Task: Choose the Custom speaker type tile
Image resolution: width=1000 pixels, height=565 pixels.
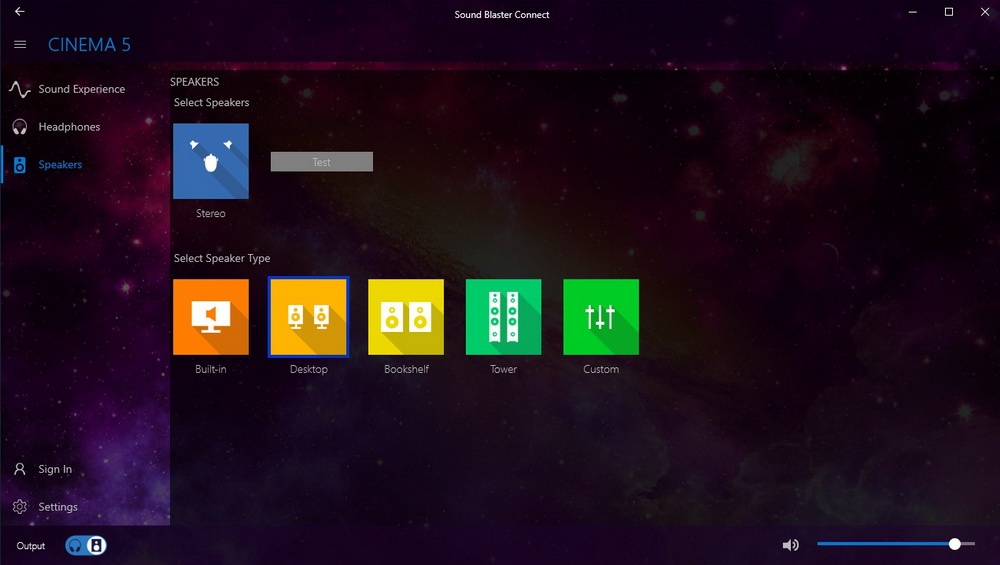Action: point(601,317)
